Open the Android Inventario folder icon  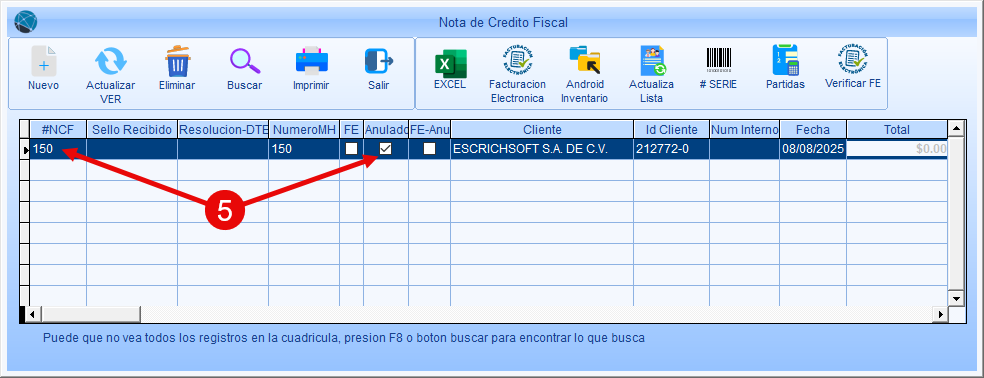tap(584, 60)
